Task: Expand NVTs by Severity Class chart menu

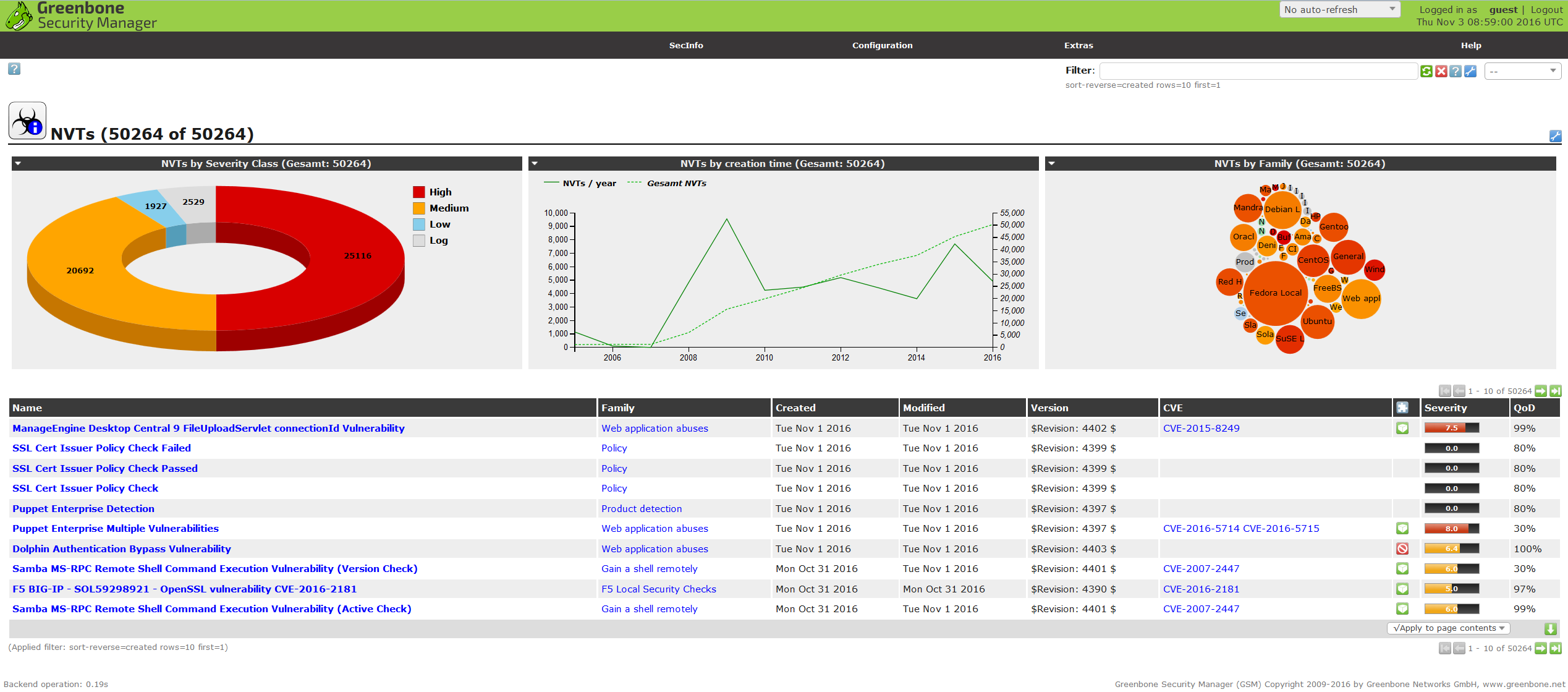Action: pos(18,164)
